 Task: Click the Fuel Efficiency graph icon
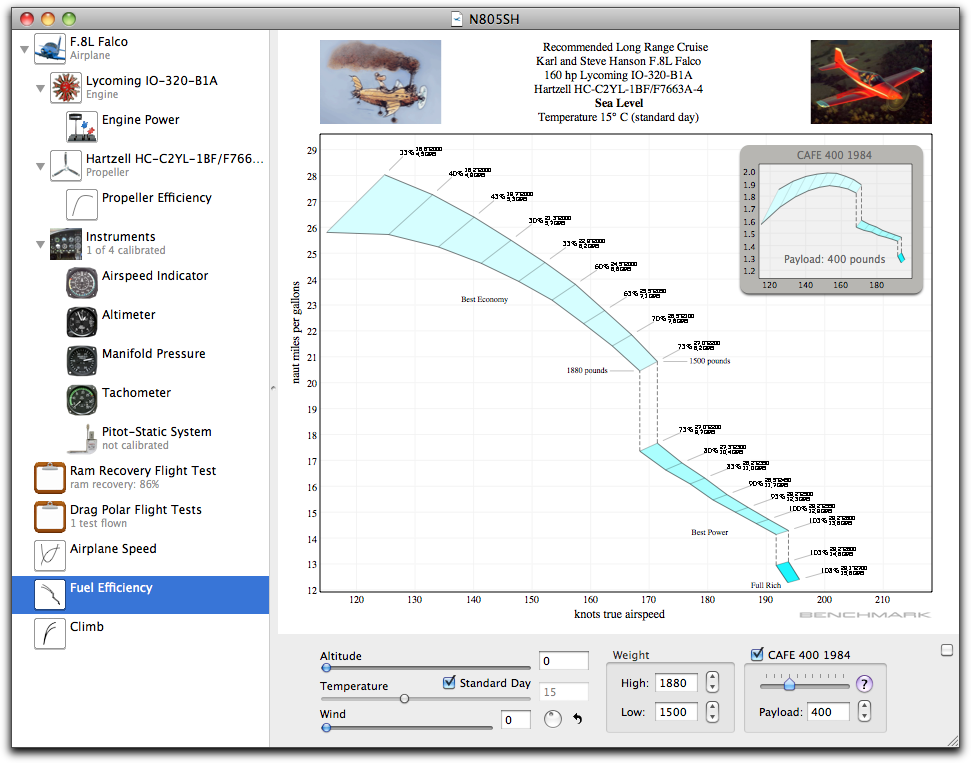click(50, 595)
